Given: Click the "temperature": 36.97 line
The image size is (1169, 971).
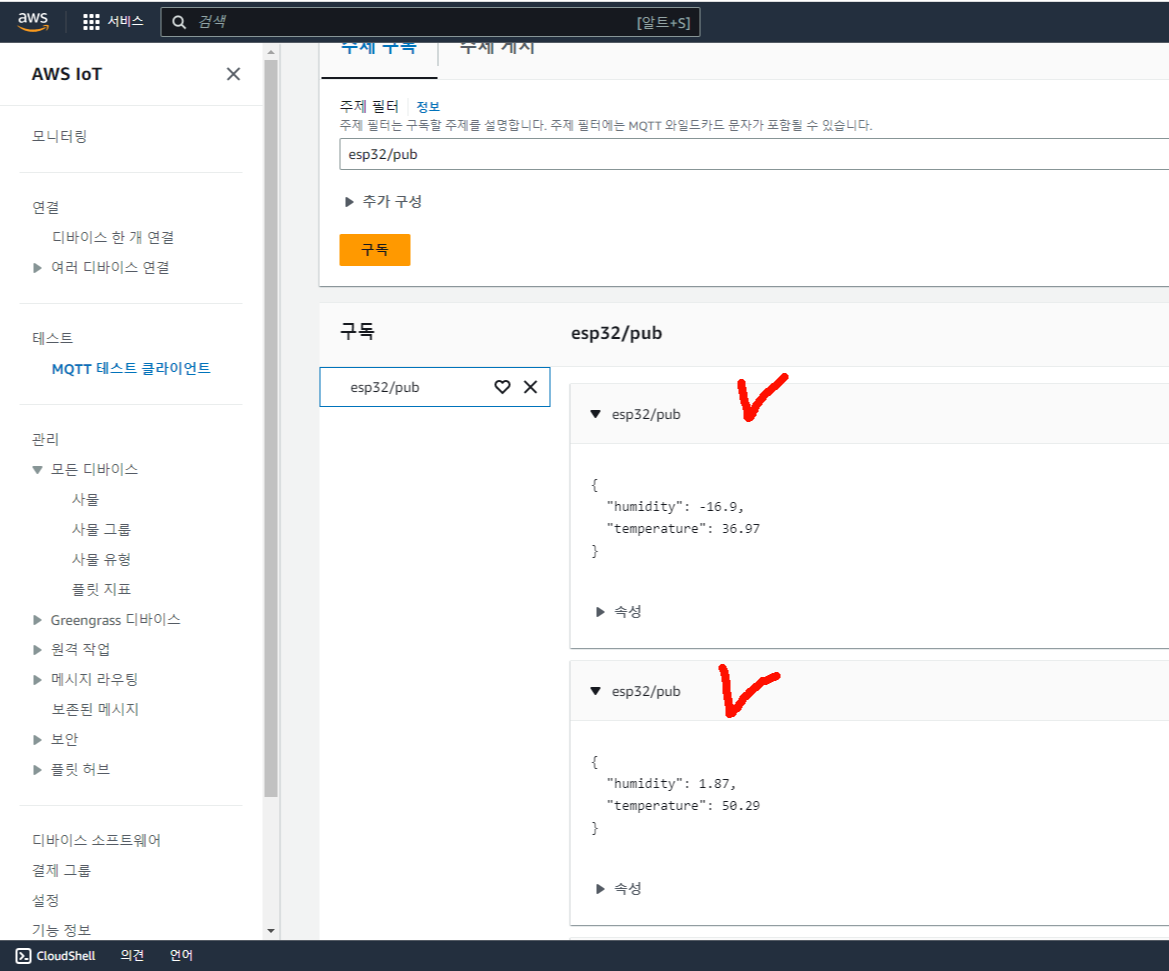Looking at the screenshot, I should (683, 529).
